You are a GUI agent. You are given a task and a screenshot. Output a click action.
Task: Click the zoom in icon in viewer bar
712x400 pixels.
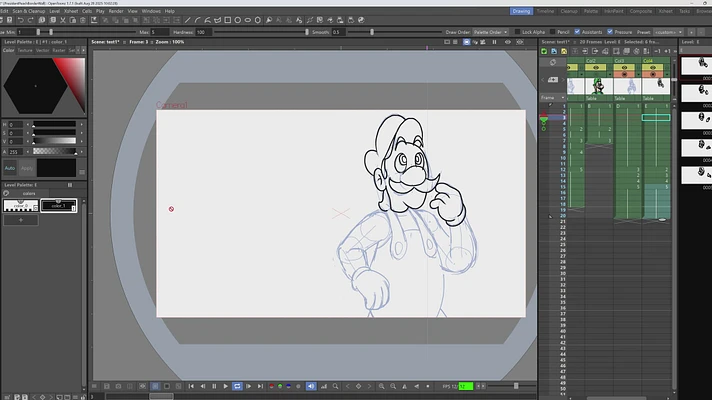tap(381, 386)
